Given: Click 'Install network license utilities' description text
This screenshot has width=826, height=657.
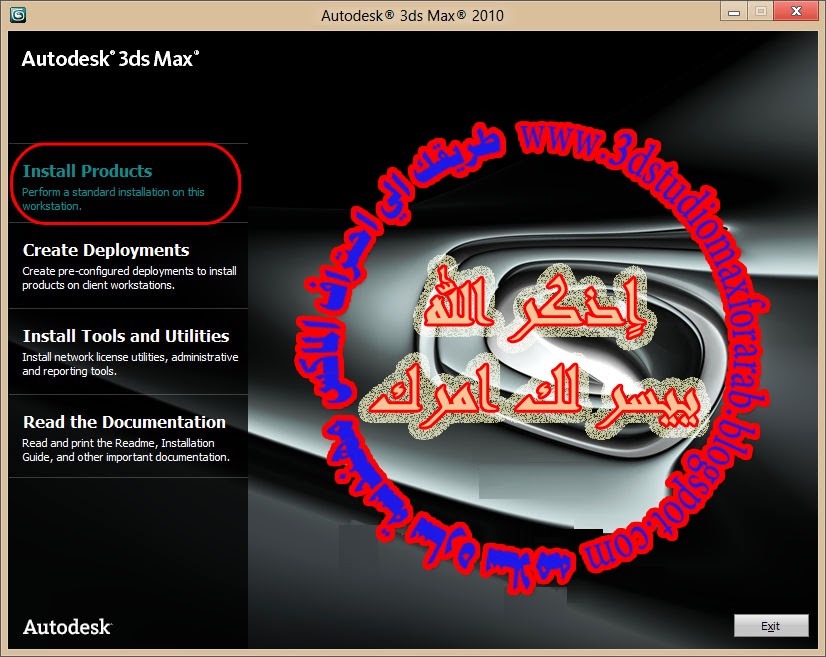Looking at the screenshot, I should pos(130,364).
